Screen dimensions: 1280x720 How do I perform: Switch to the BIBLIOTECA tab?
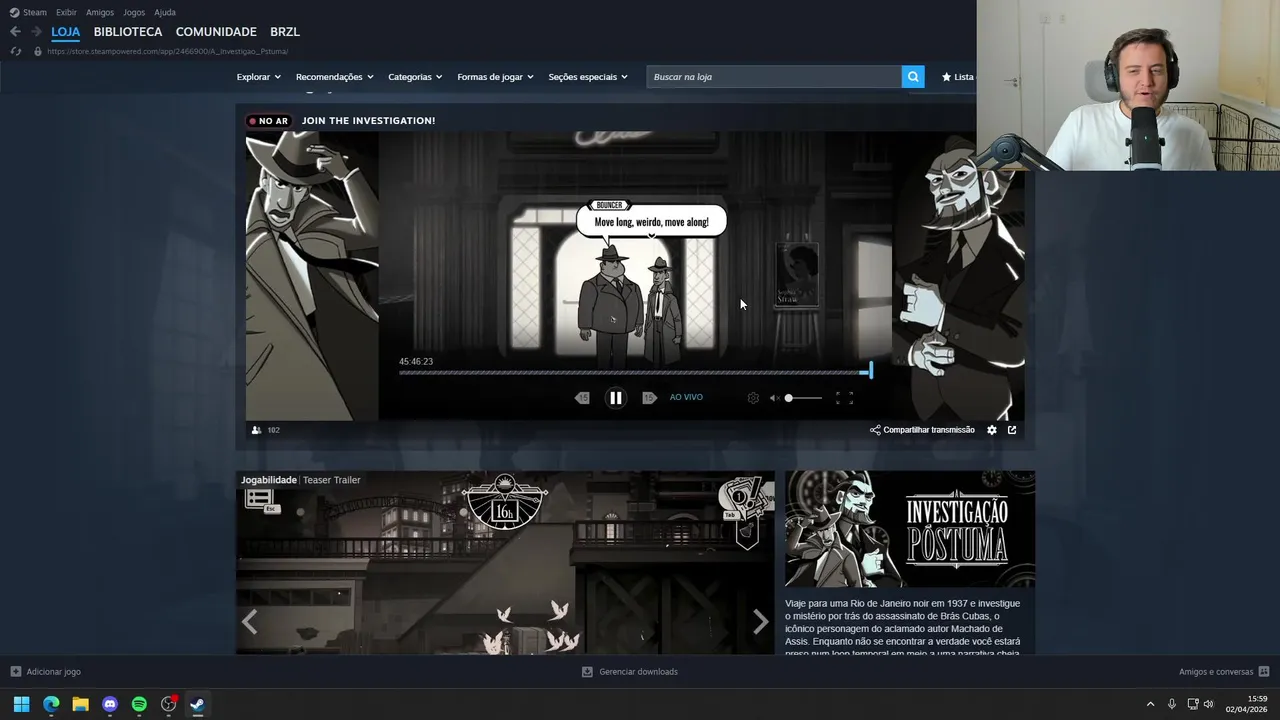pyautogui.click(x=128, y=32)
